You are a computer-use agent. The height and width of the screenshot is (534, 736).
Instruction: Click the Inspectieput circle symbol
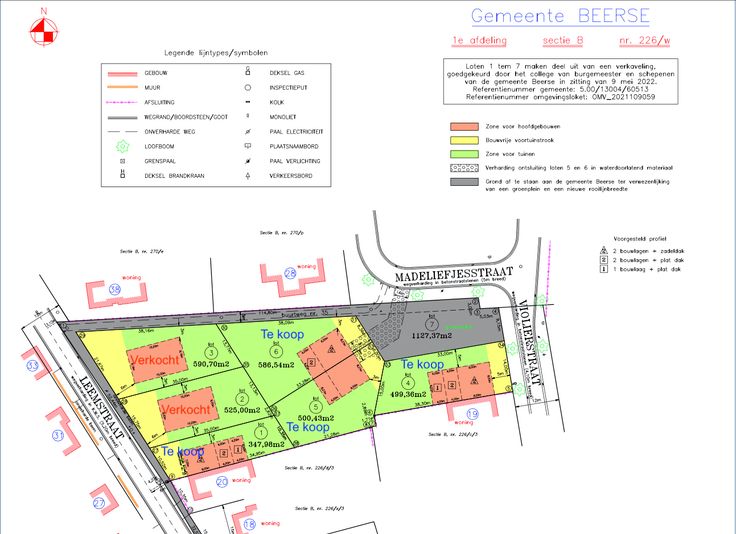click(x=246, y=88)
